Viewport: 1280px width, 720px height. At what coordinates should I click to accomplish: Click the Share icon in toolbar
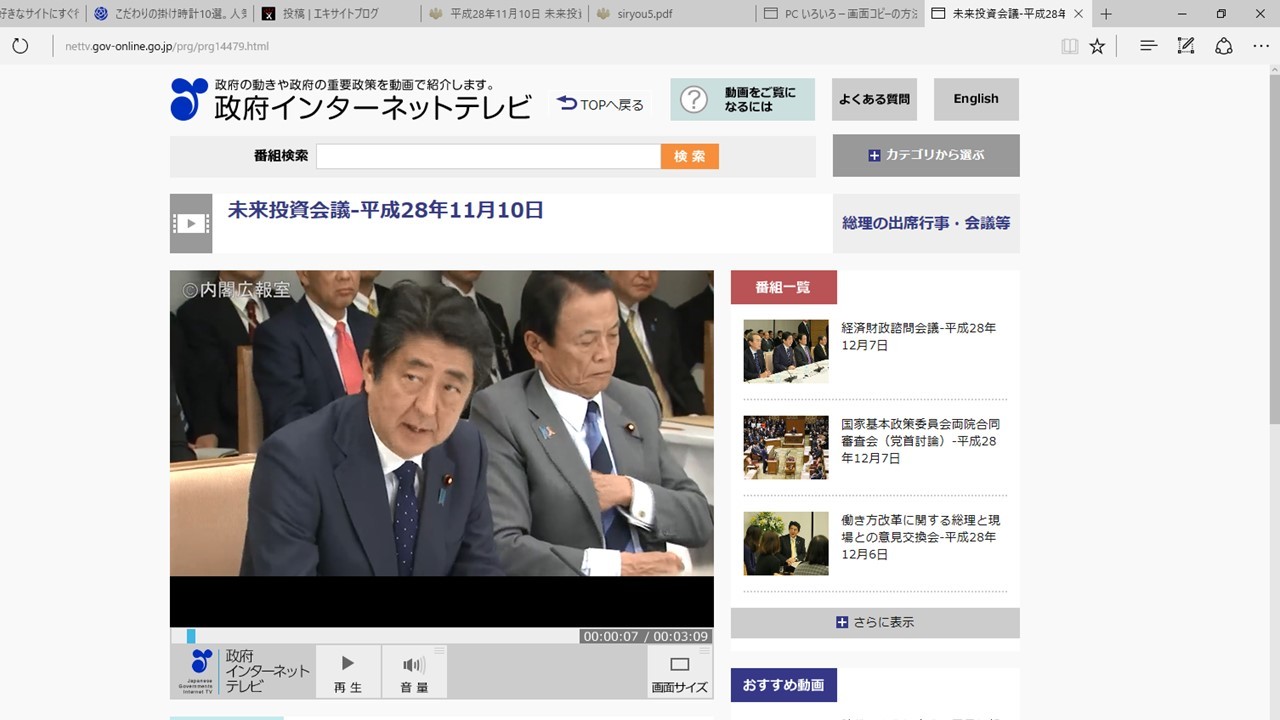point(1224,46)
